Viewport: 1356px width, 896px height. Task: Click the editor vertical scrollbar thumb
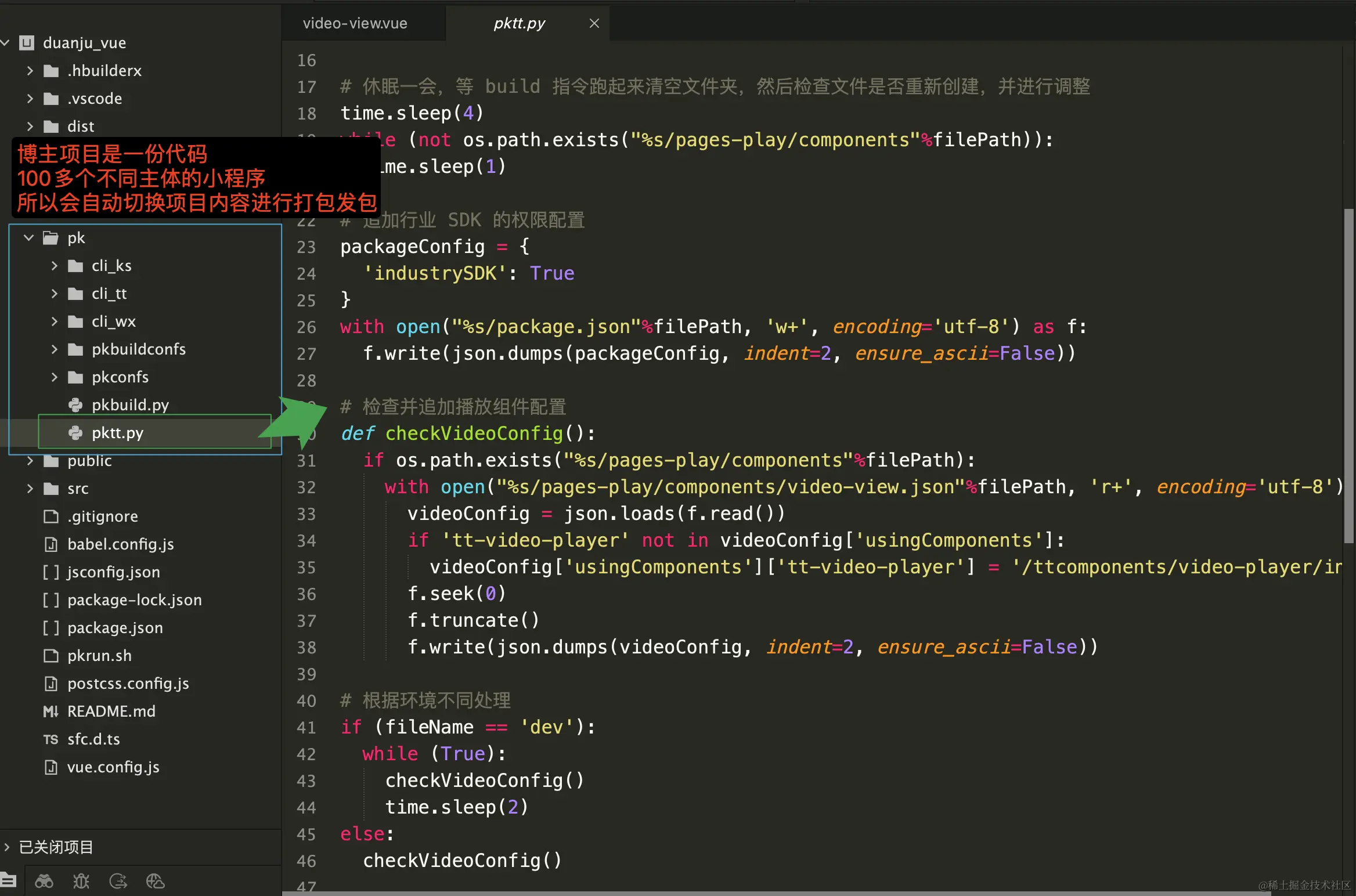click(x=1348, y=377)
